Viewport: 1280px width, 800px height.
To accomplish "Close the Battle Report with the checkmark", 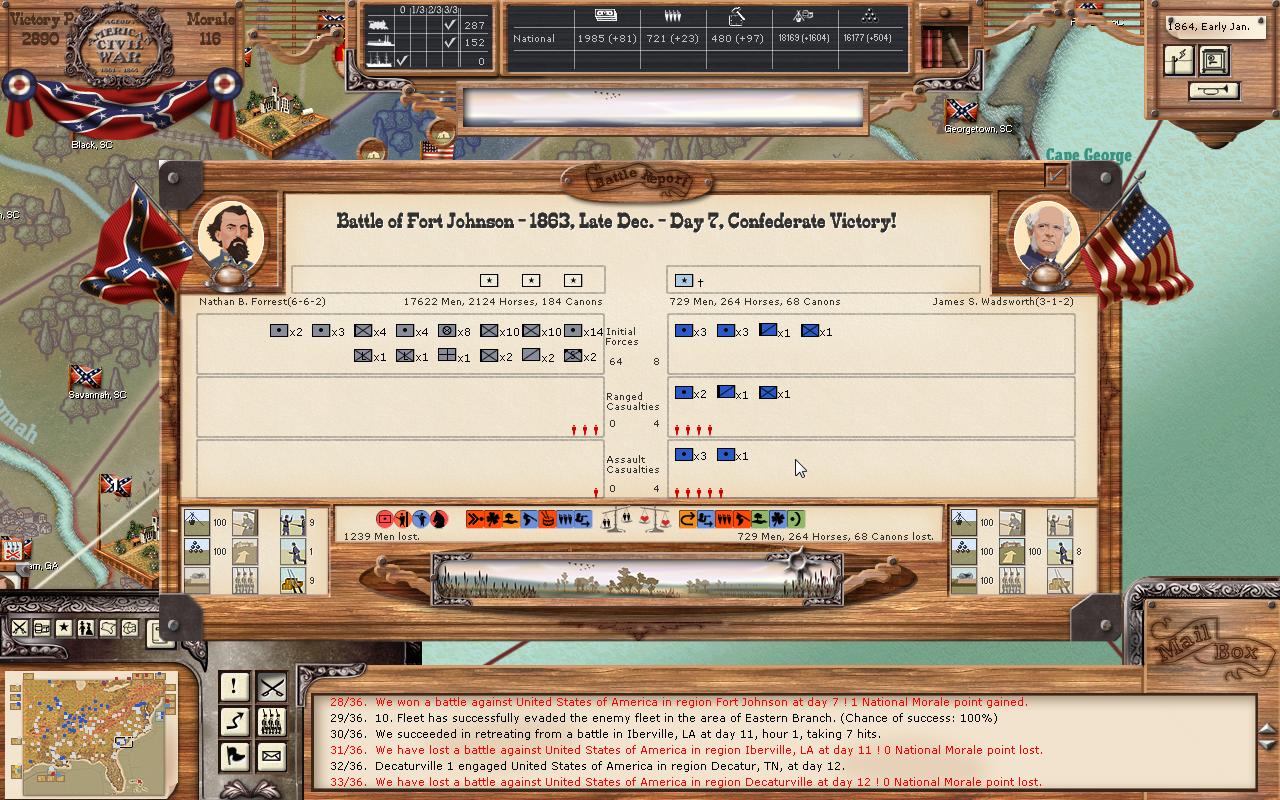I will (1055, 176).
